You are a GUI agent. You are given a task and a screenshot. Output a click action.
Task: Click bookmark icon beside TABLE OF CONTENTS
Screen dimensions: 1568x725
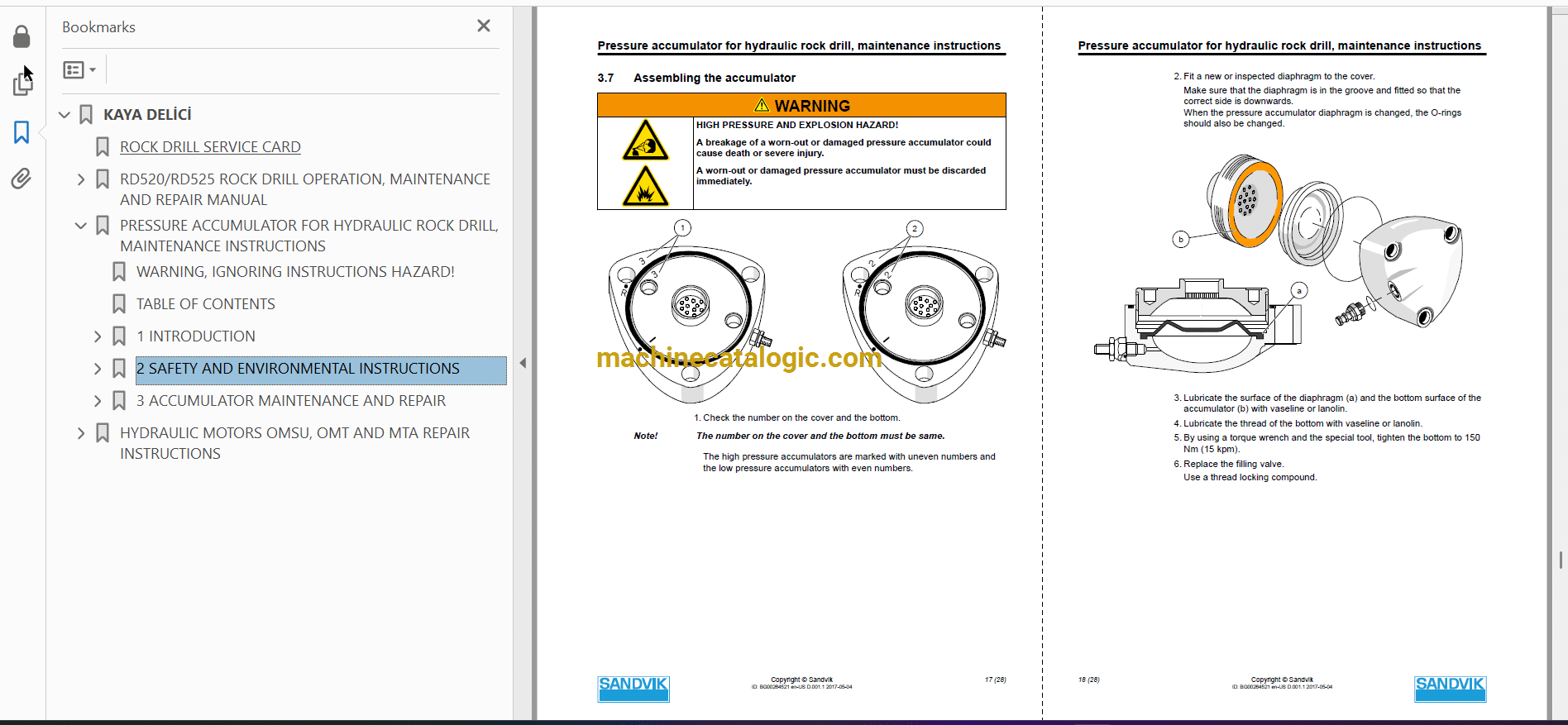tap(119, 304)
